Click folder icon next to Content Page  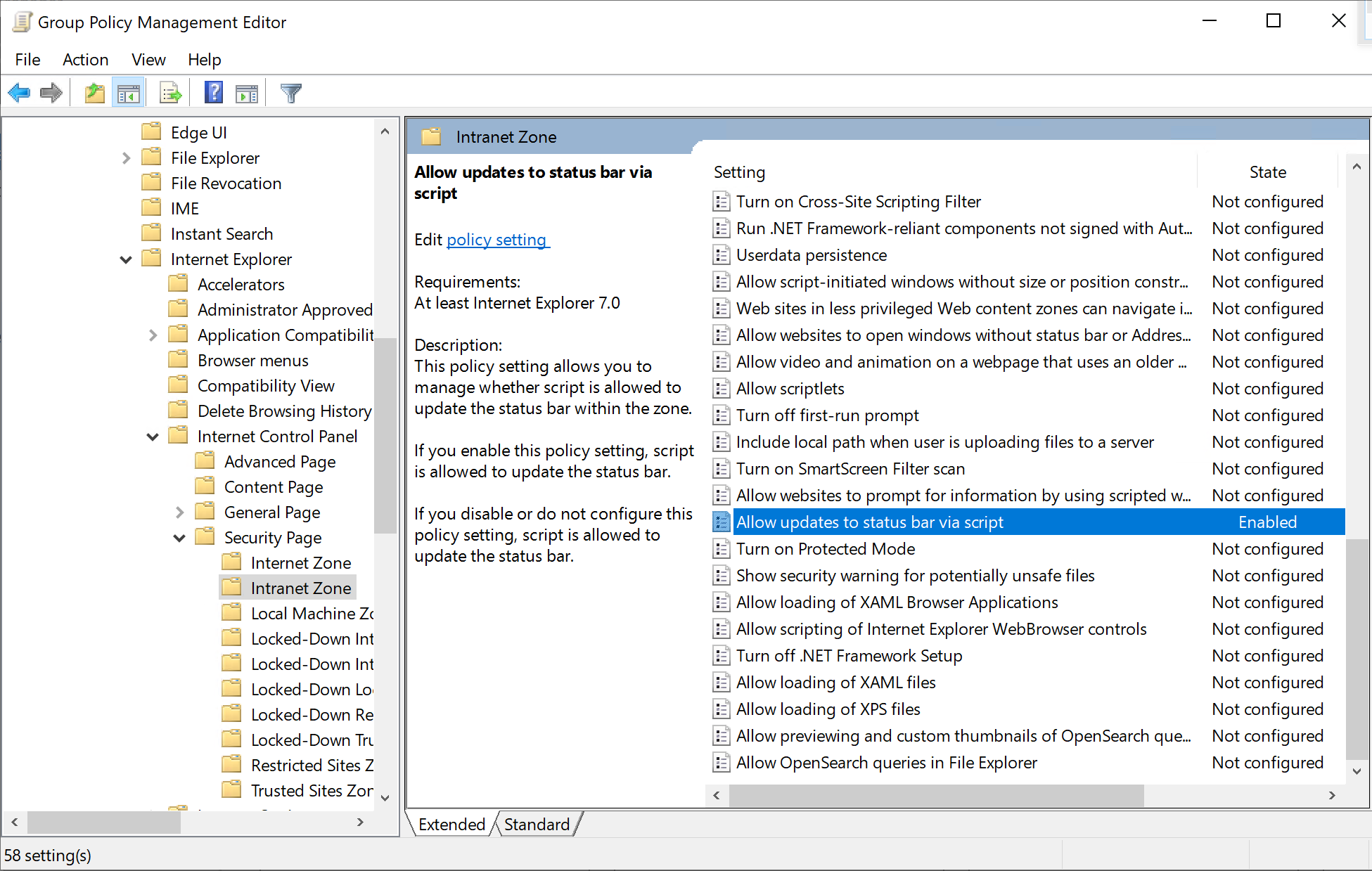(x=205, y=486)
